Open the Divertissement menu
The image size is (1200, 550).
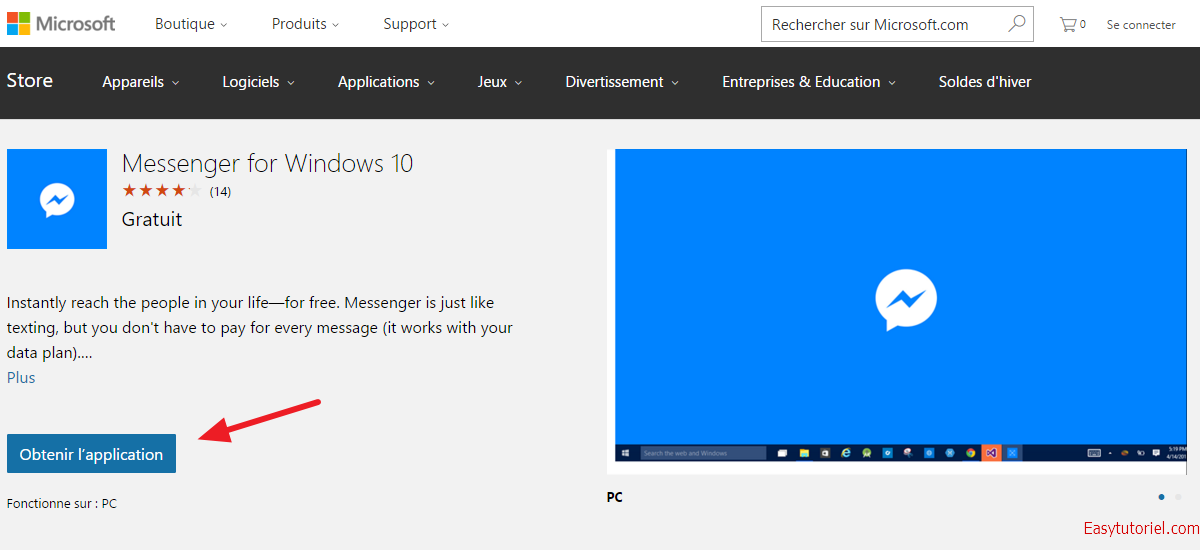point(621,82)
